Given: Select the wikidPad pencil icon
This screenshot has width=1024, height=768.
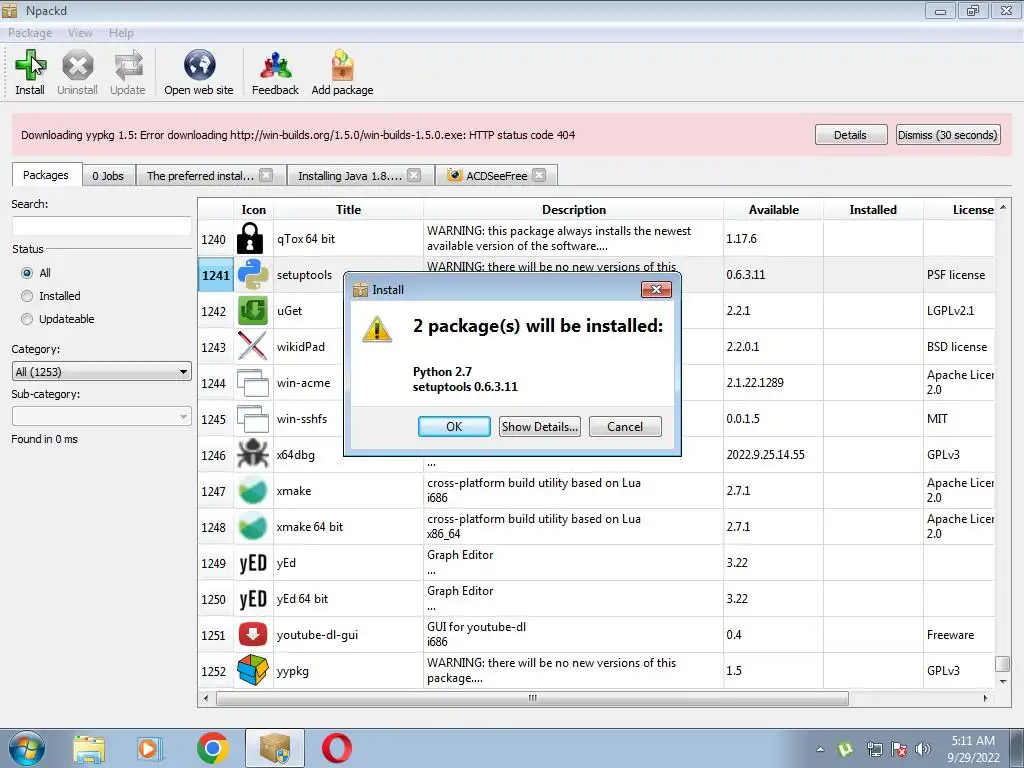Looking at the screenshot, I should [252, 347].
